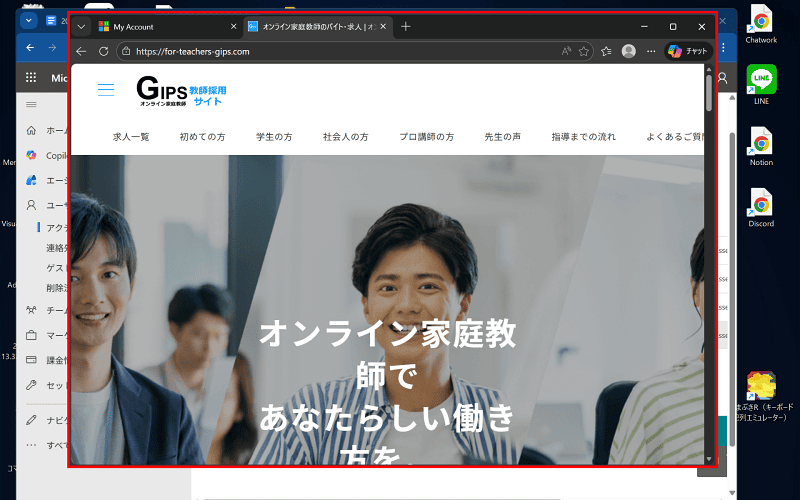
Task: Expand the tab actions chevron
Action: coord(81,27)
